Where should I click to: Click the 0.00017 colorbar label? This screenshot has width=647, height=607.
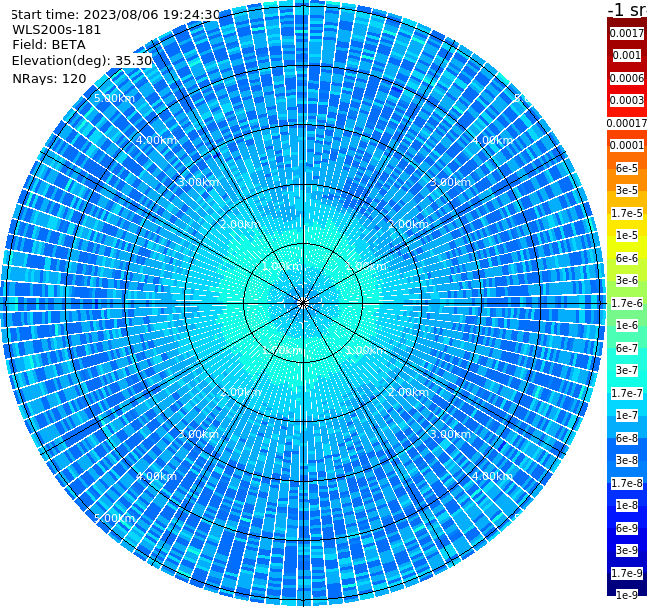pyautogui.click(x=627, y=123)
